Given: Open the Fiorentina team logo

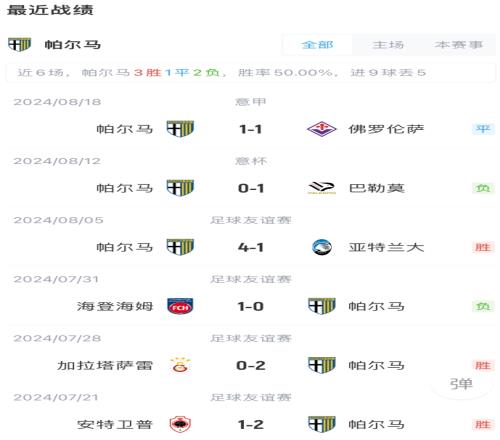Looking at the screenshot, I should click(x=322, y=129).
